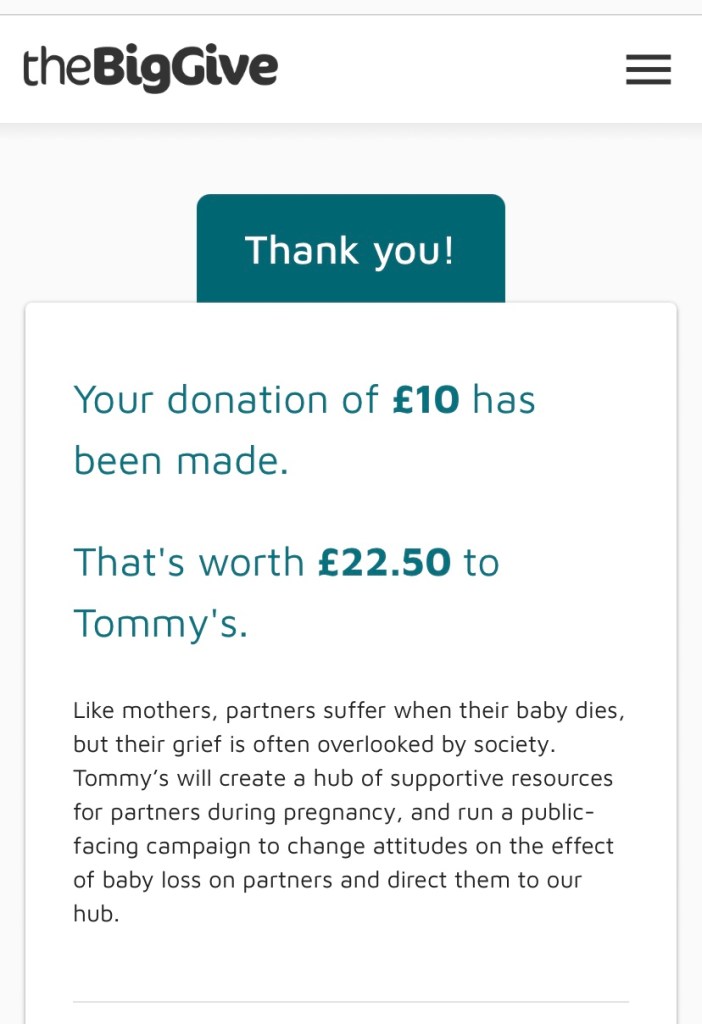The width and height of the screenshot is (702, 1024).
Task: Click the final word 'hub.' in paragraph
Action: 96,913
